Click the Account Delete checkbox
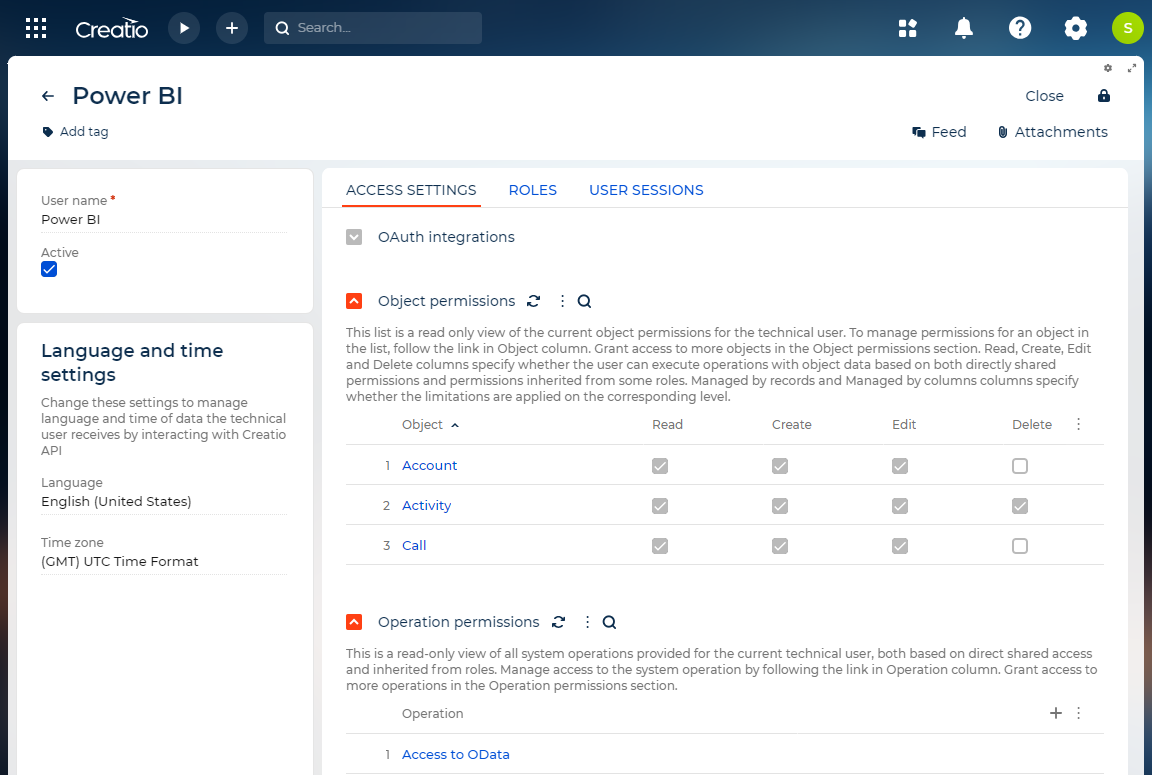The height and width of the screenshot is (775, 1152). [1020, 466]
